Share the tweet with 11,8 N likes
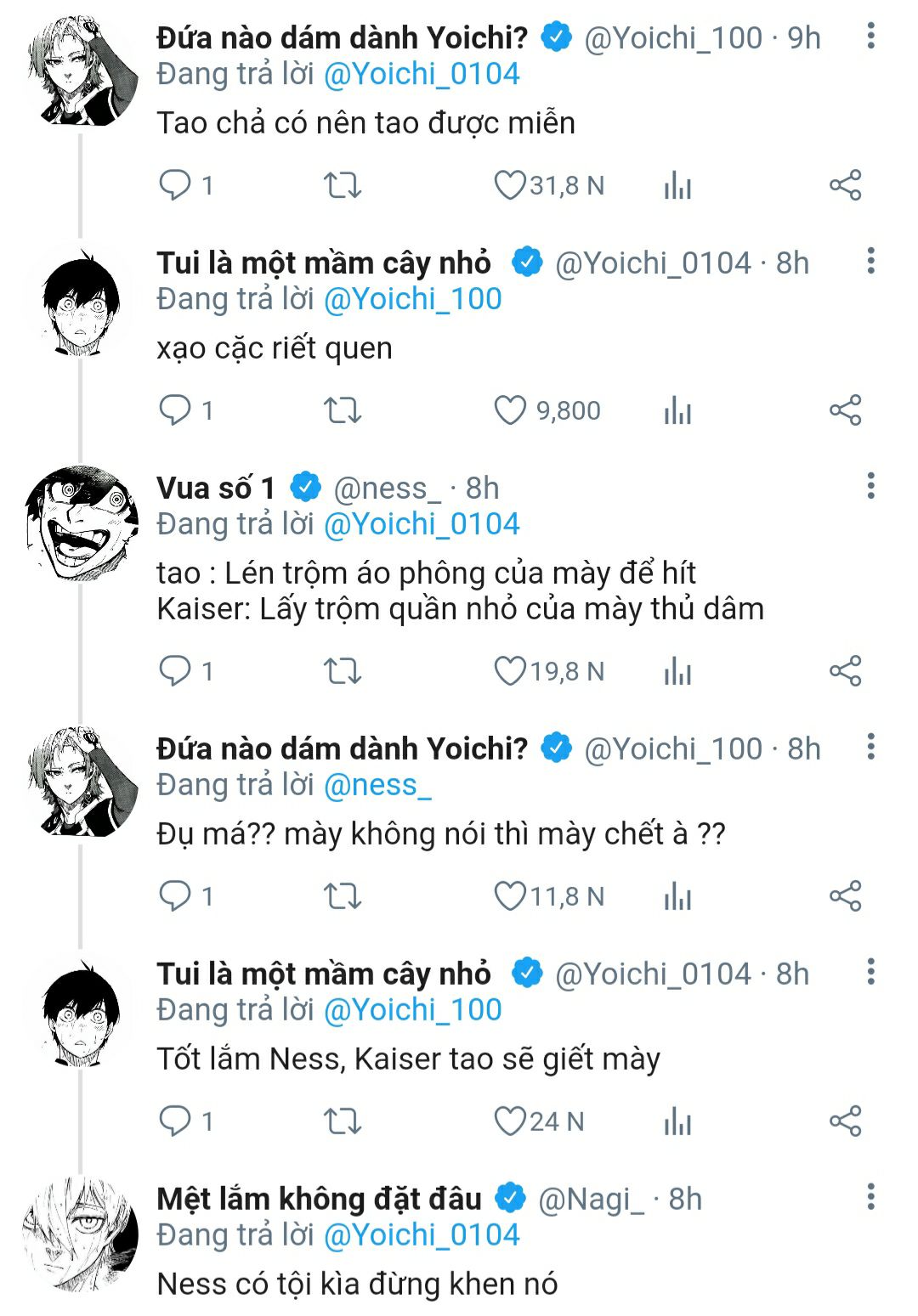 pos(845,896)
